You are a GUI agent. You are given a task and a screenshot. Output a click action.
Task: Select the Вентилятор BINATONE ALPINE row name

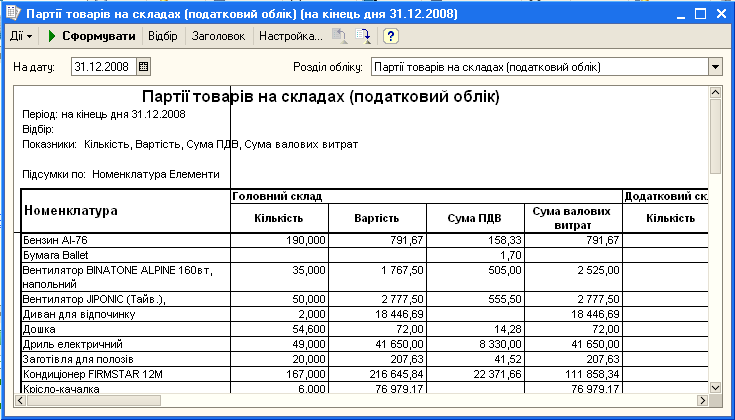click(126, 277)
